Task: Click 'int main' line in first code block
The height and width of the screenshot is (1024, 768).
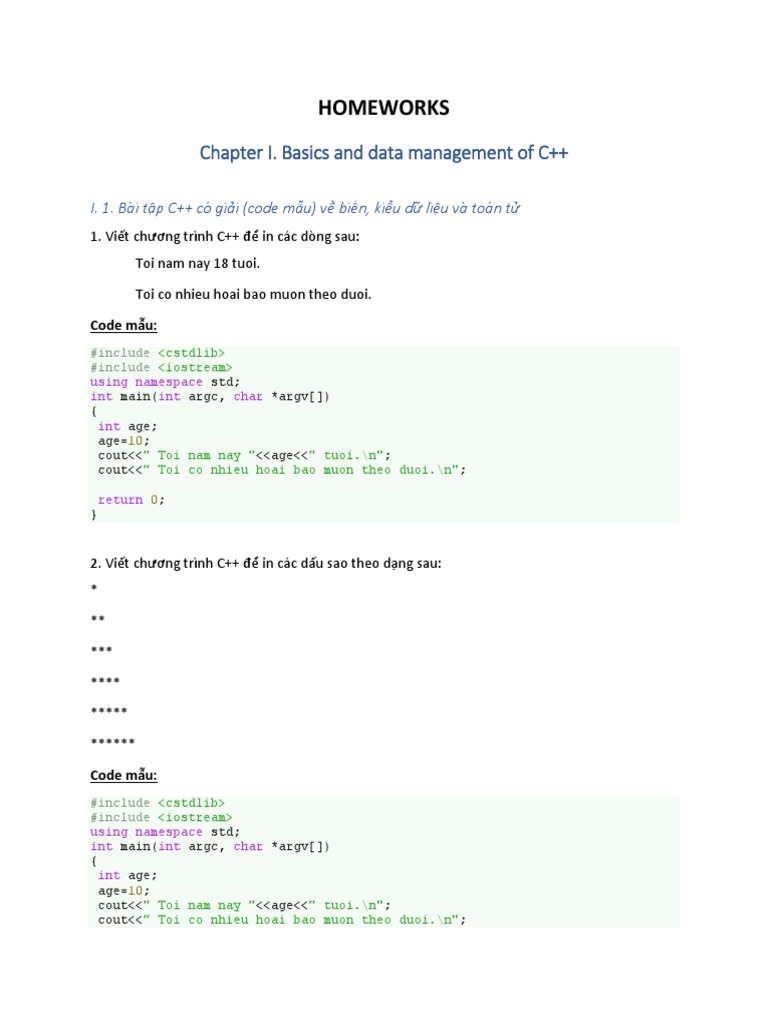Action: (x=210, y=396)
